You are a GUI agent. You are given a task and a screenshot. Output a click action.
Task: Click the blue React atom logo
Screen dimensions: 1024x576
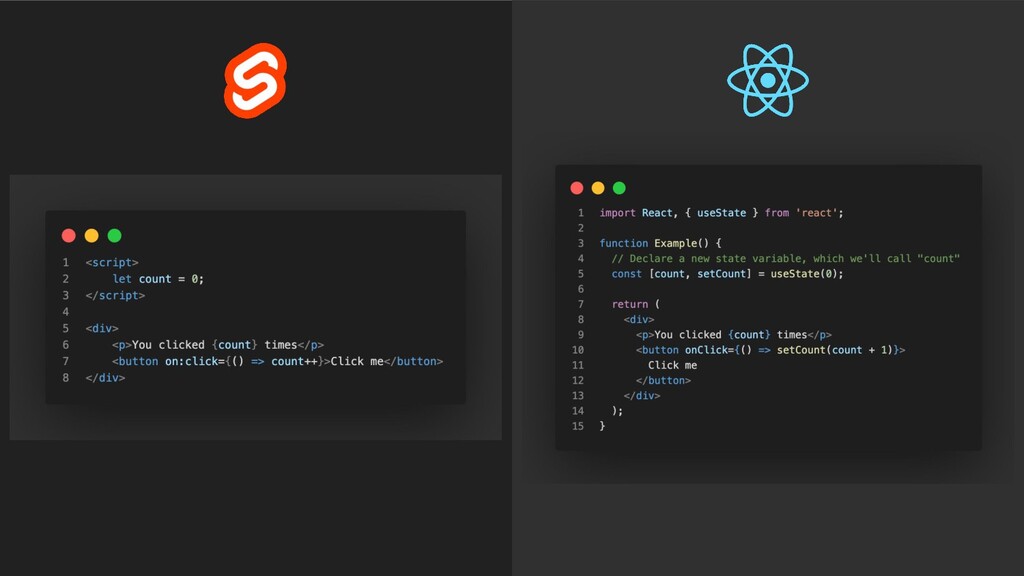pos(768,80)
